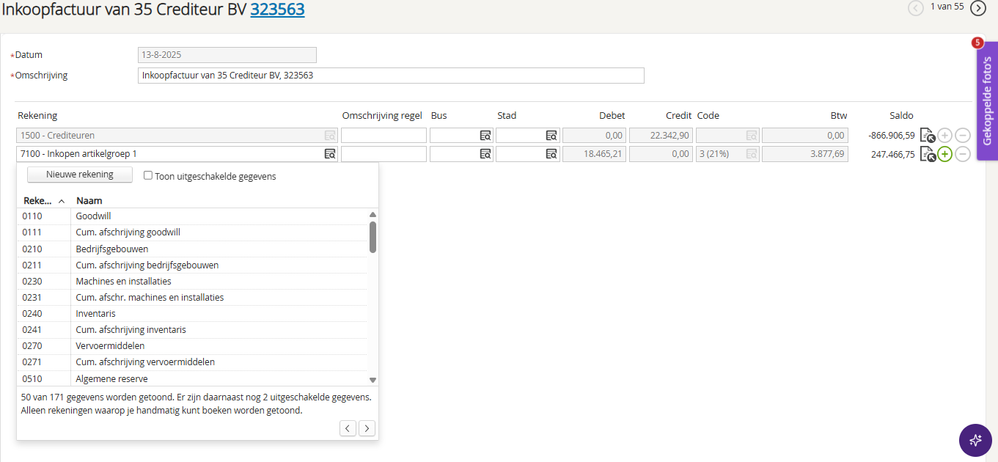
Task: Click saldo value -866.906,59
Action: coord(891,136)
